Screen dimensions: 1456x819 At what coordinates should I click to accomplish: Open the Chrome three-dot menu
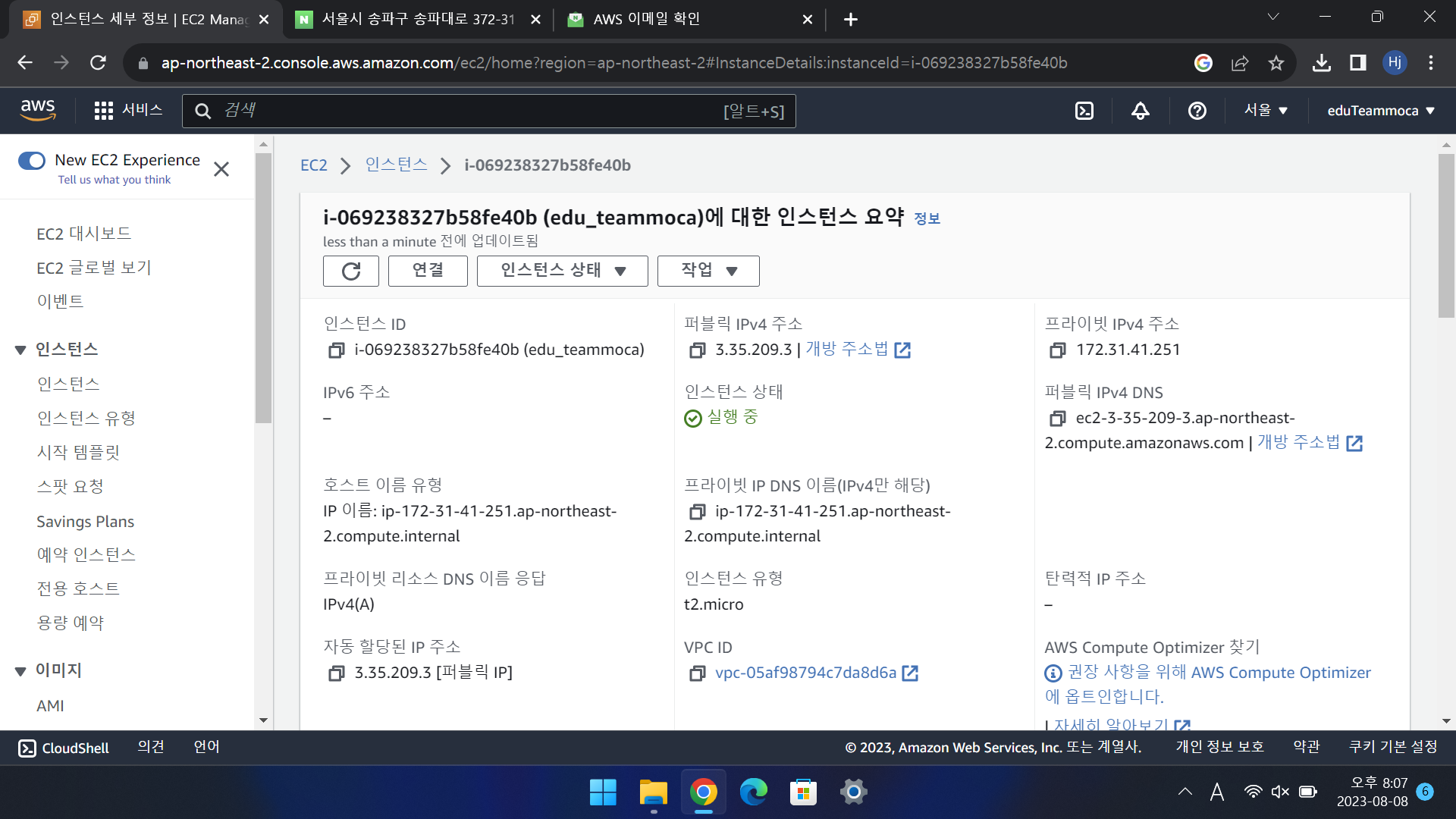[1431, 63]
